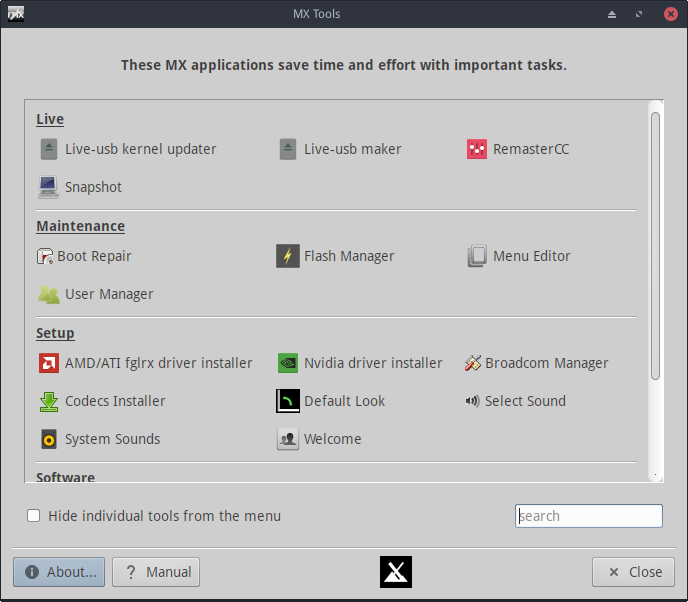
Task: Focus the search input field
Action: click(589, 516)
